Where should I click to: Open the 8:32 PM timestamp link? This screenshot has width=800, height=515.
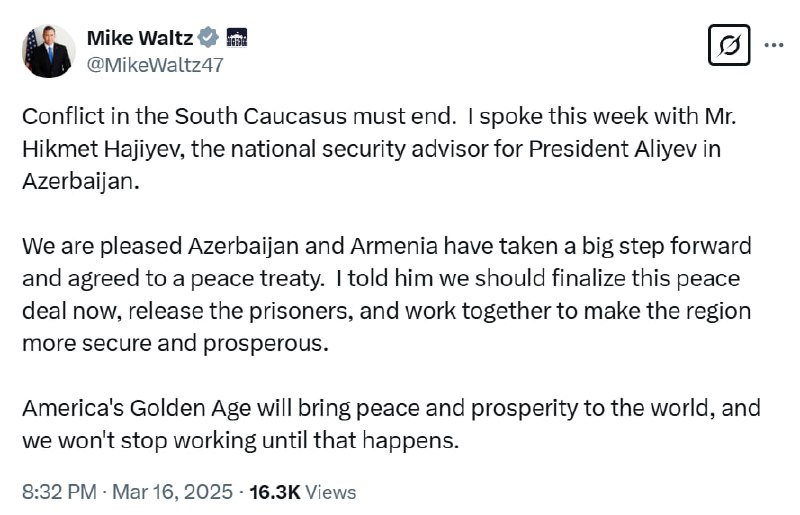click(x=59, y=492)
